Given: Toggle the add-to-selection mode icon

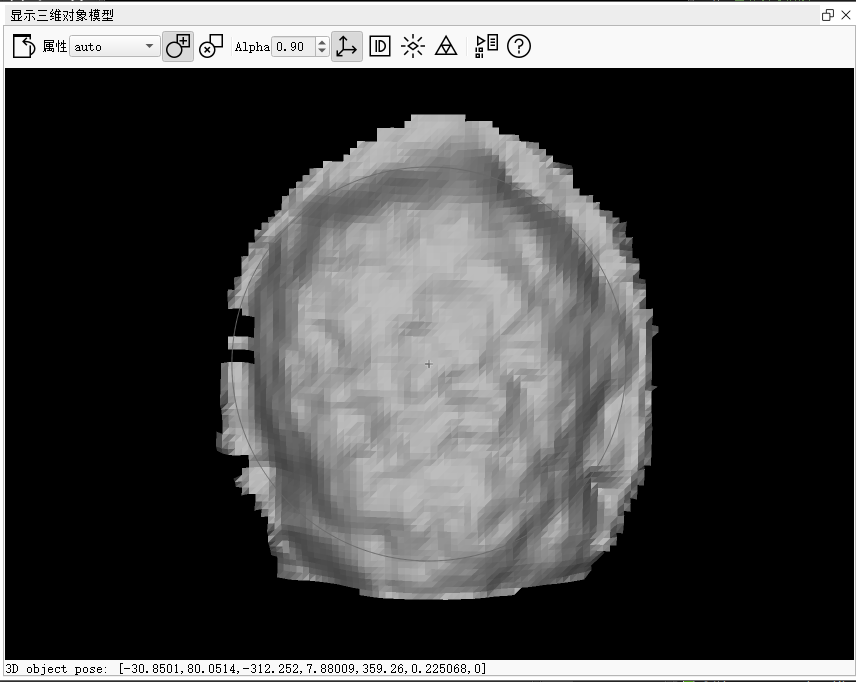Looking at the screenshot, I should point(178,46).
